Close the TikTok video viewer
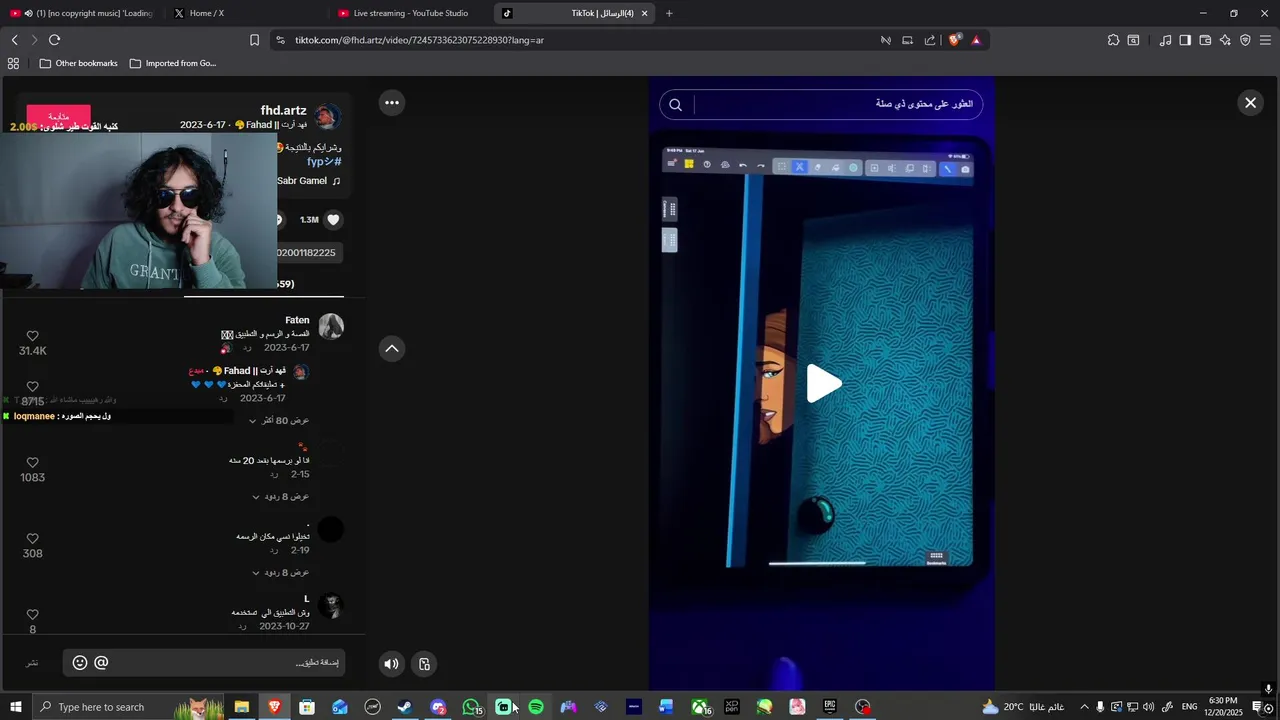This screenshot has height=720, width=1280. click(x=1250, y=103)
